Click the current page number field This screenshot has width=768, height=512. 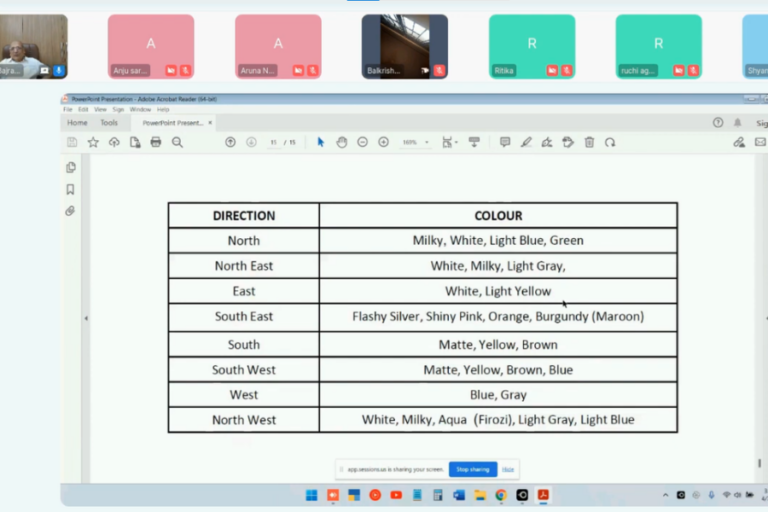(x=273, y=142)
